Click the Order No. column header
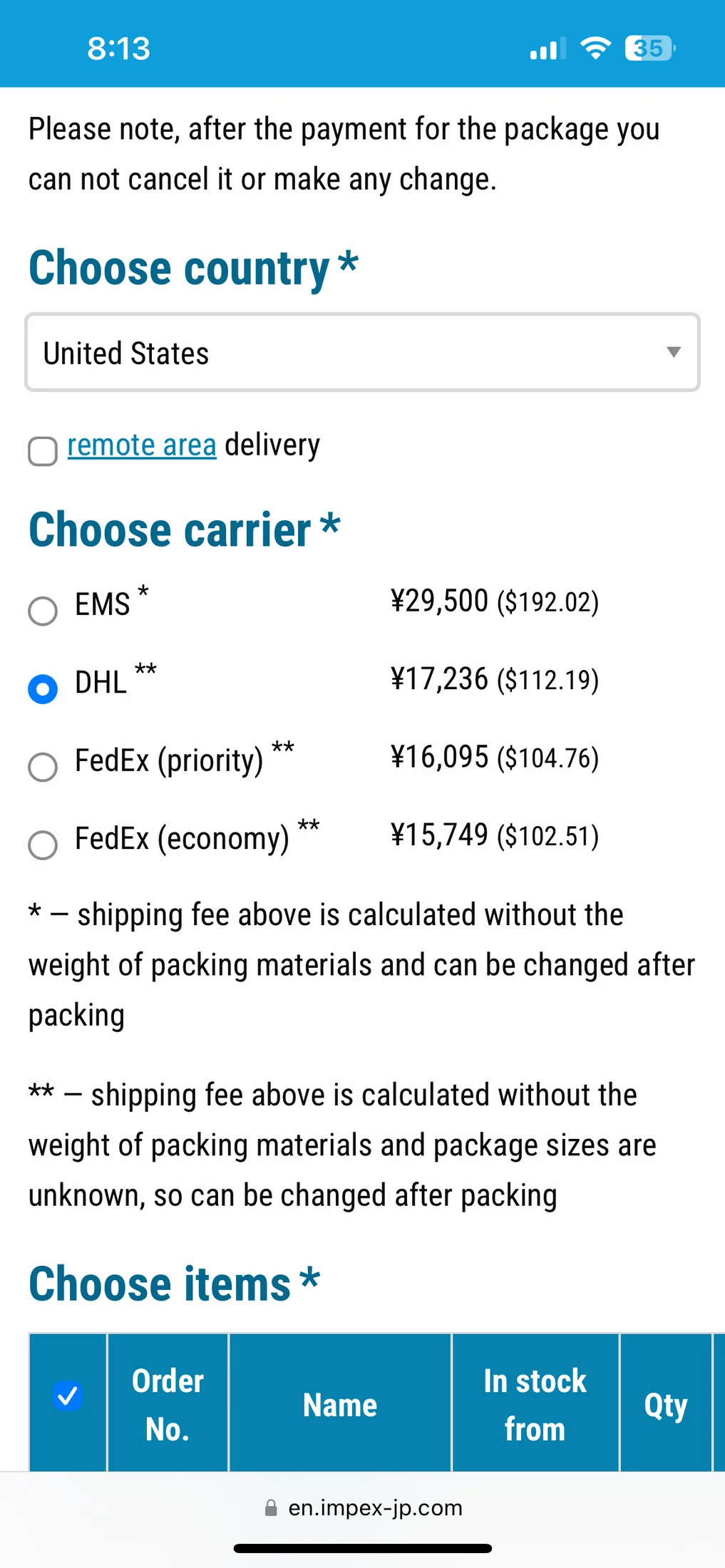The width and height of the screenshot is (725, 1568). point(168,1404)
